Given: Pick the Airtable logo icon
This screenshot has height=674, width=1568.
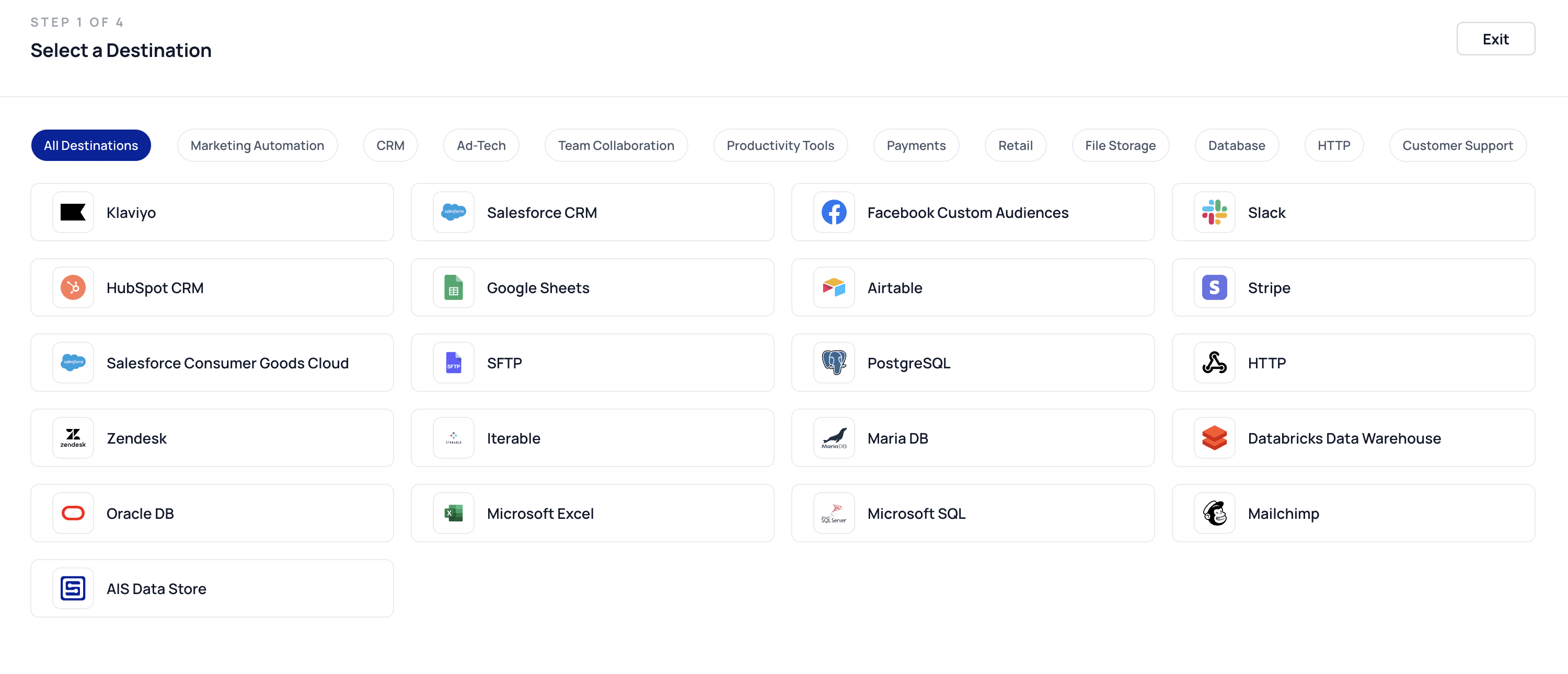Looking at the screenshot, I should point(833,288).
